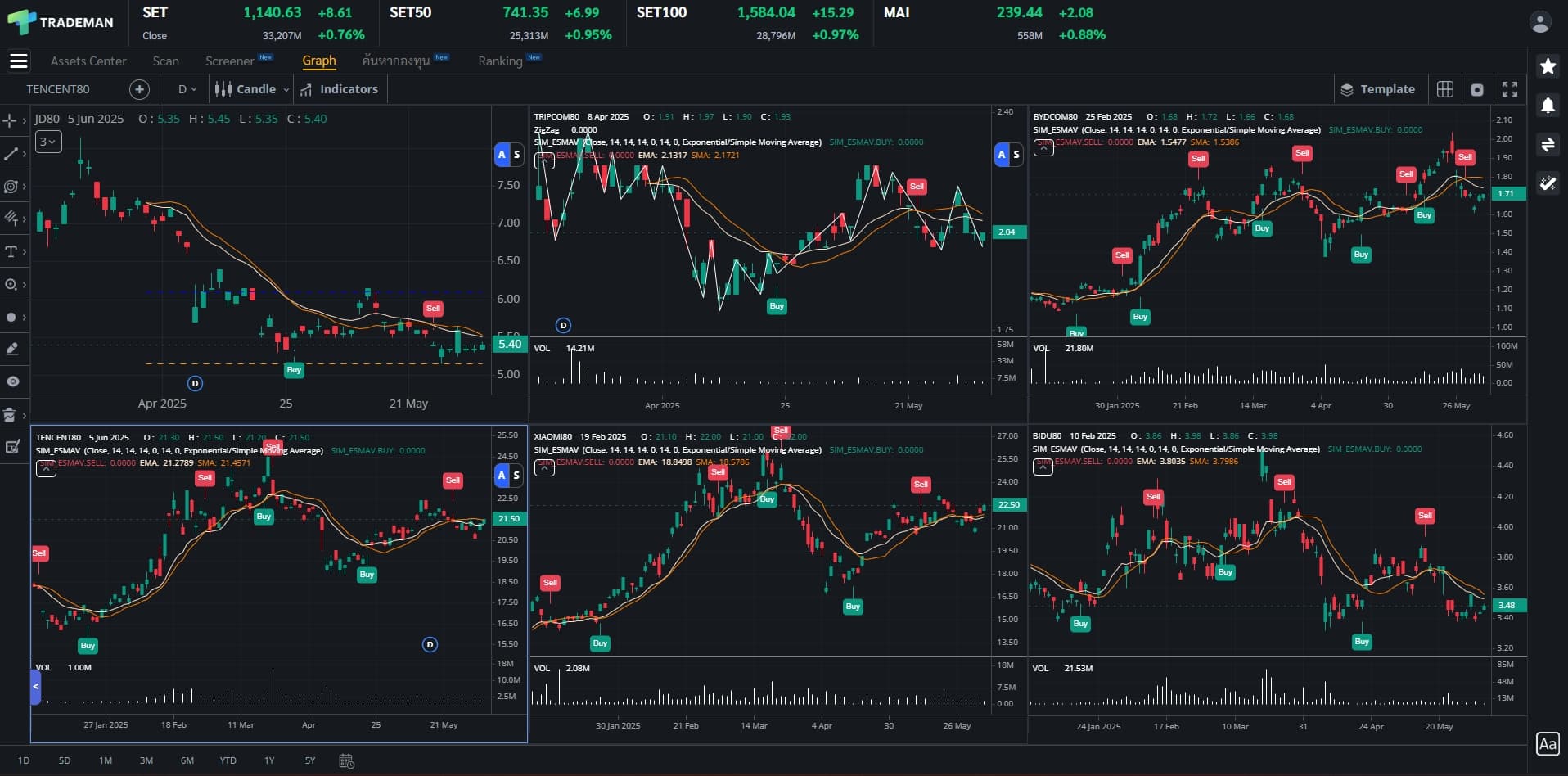Select the crosshair cursor tool

[10, 120]
